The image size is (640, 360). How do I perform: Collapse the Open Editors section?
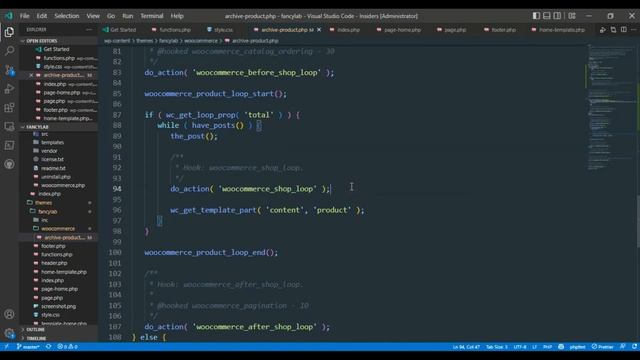coord(58,41)
